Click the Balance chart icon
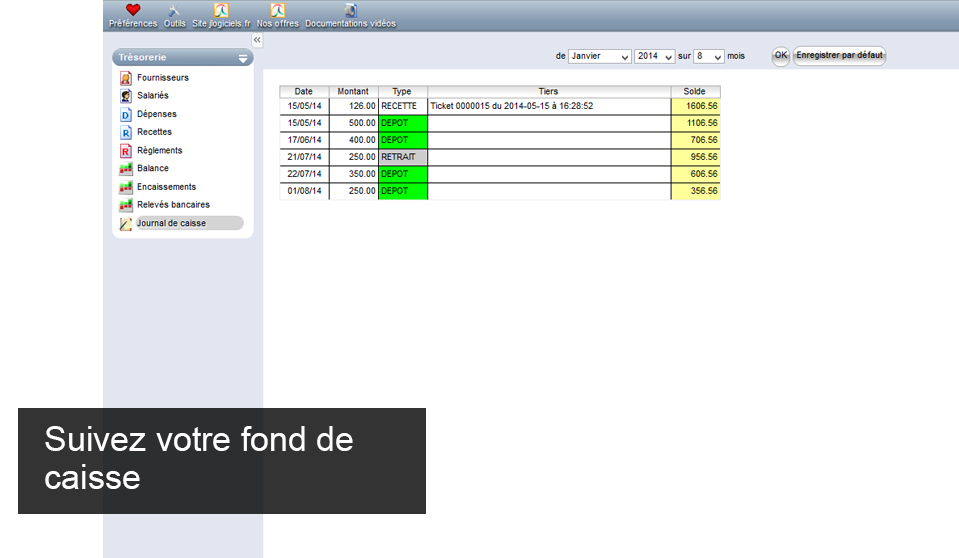959x558 pixels. point(125,168)
